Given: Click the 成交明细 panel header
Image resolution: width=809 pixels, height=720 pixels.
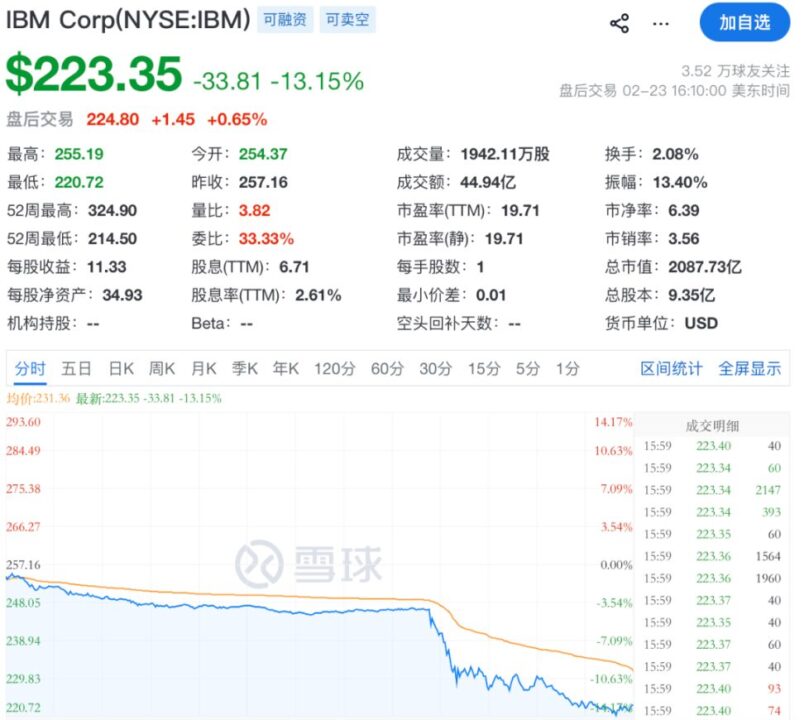Looking at the screenshot, I should (712, 426).
